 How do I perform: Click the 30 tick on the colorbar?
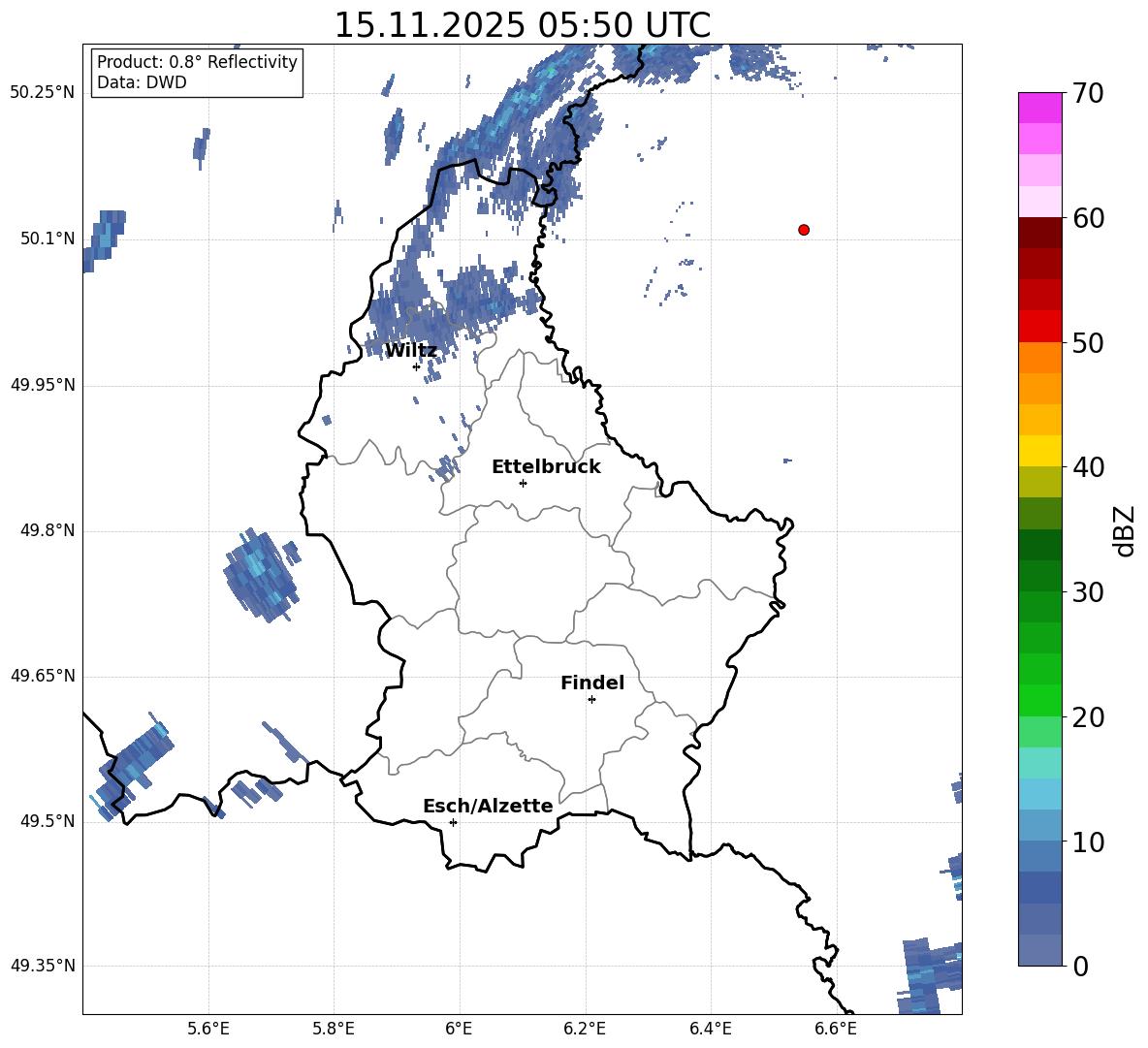pos(1088,592)
